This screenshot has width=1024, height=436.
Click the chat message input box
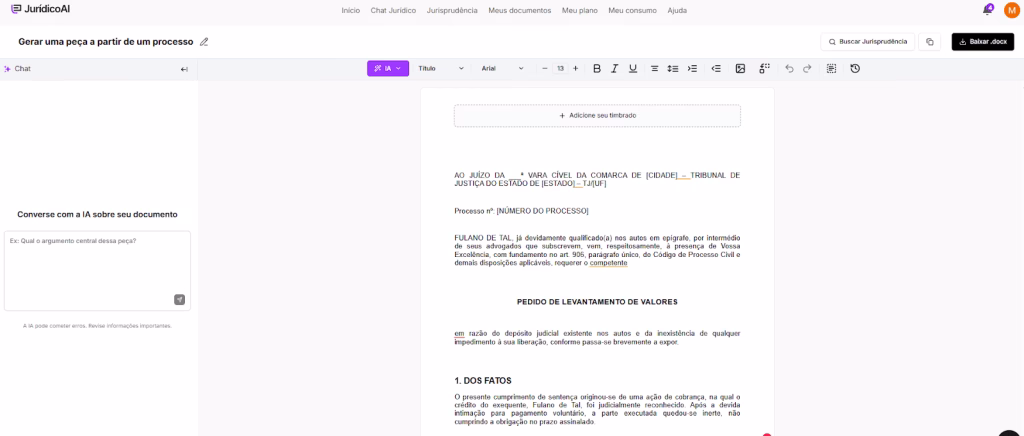point(97,270)
